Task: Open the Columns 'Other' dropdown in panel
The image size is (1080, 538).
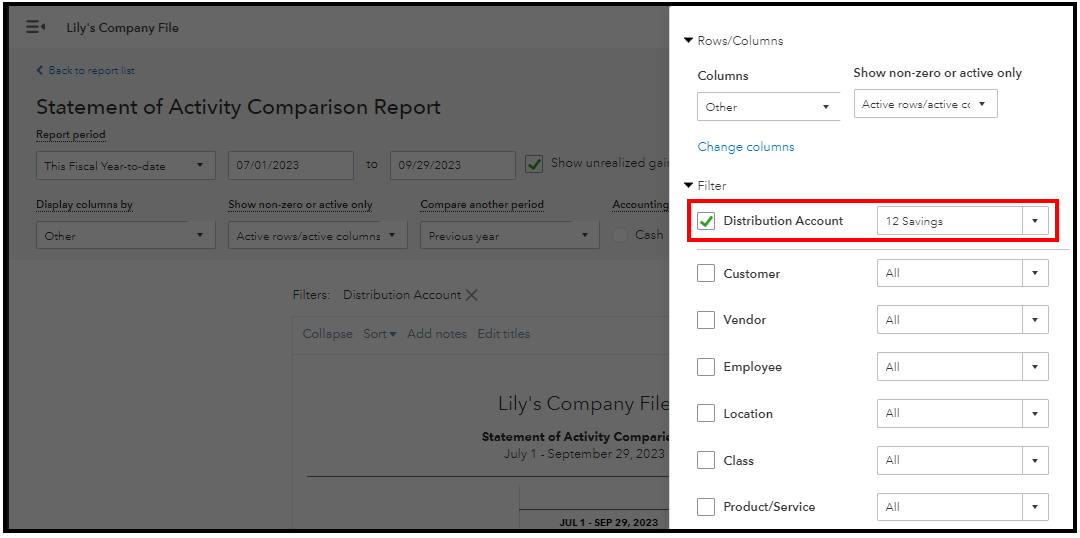Action: pos(768,107)
